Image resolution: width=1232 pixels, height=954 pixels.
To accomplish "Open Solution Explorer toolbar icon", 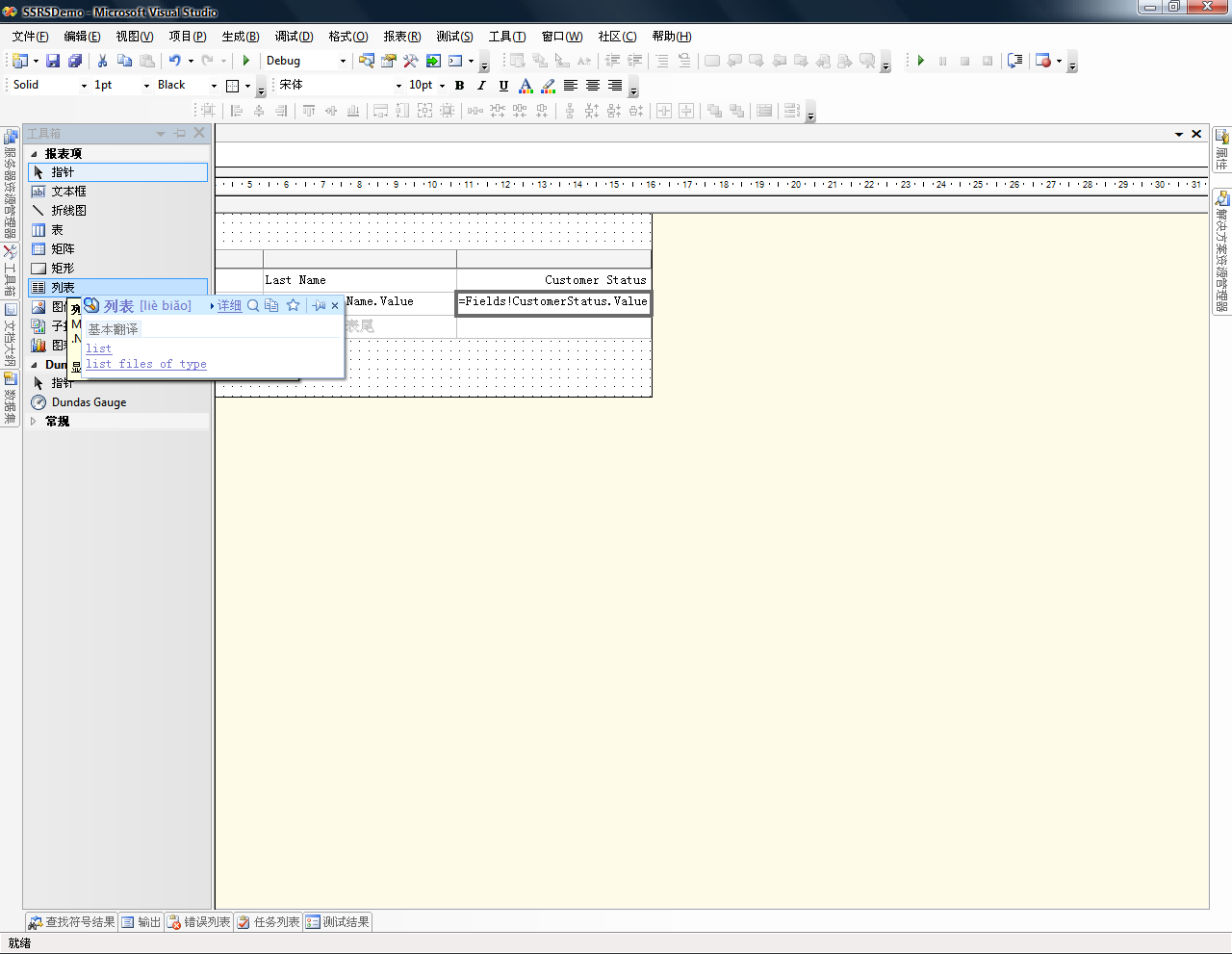I will click(367, 61).
